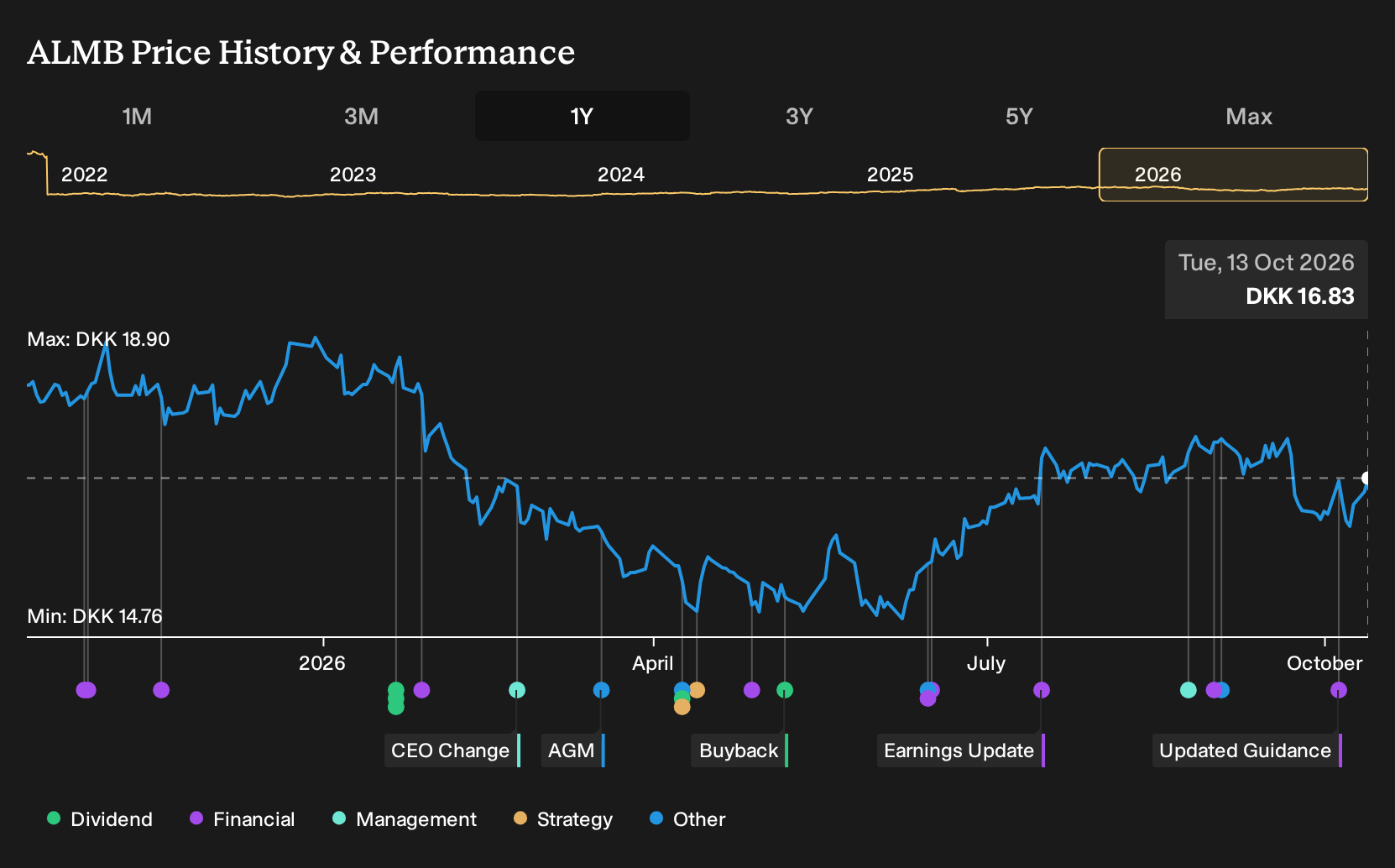Switch to the 3Y range tab

click(799, 116)
